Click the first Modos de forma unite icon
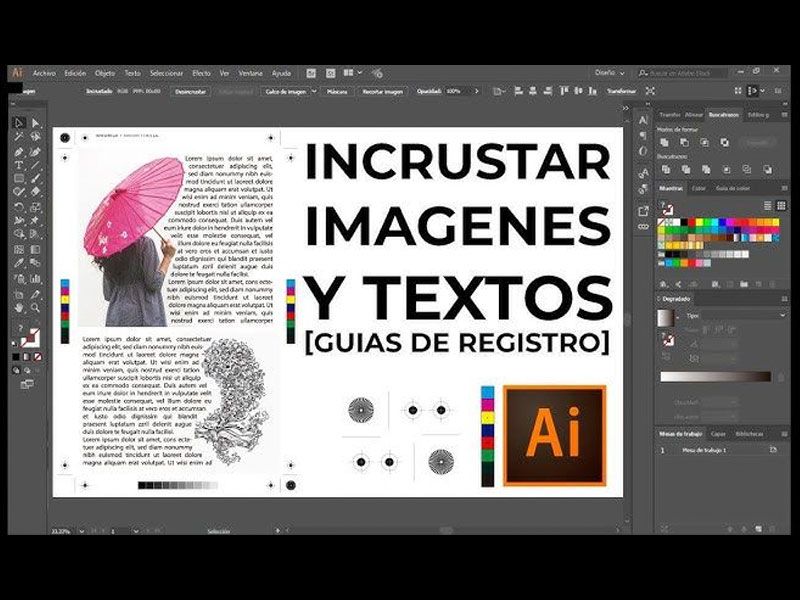 tap(664, 142)
